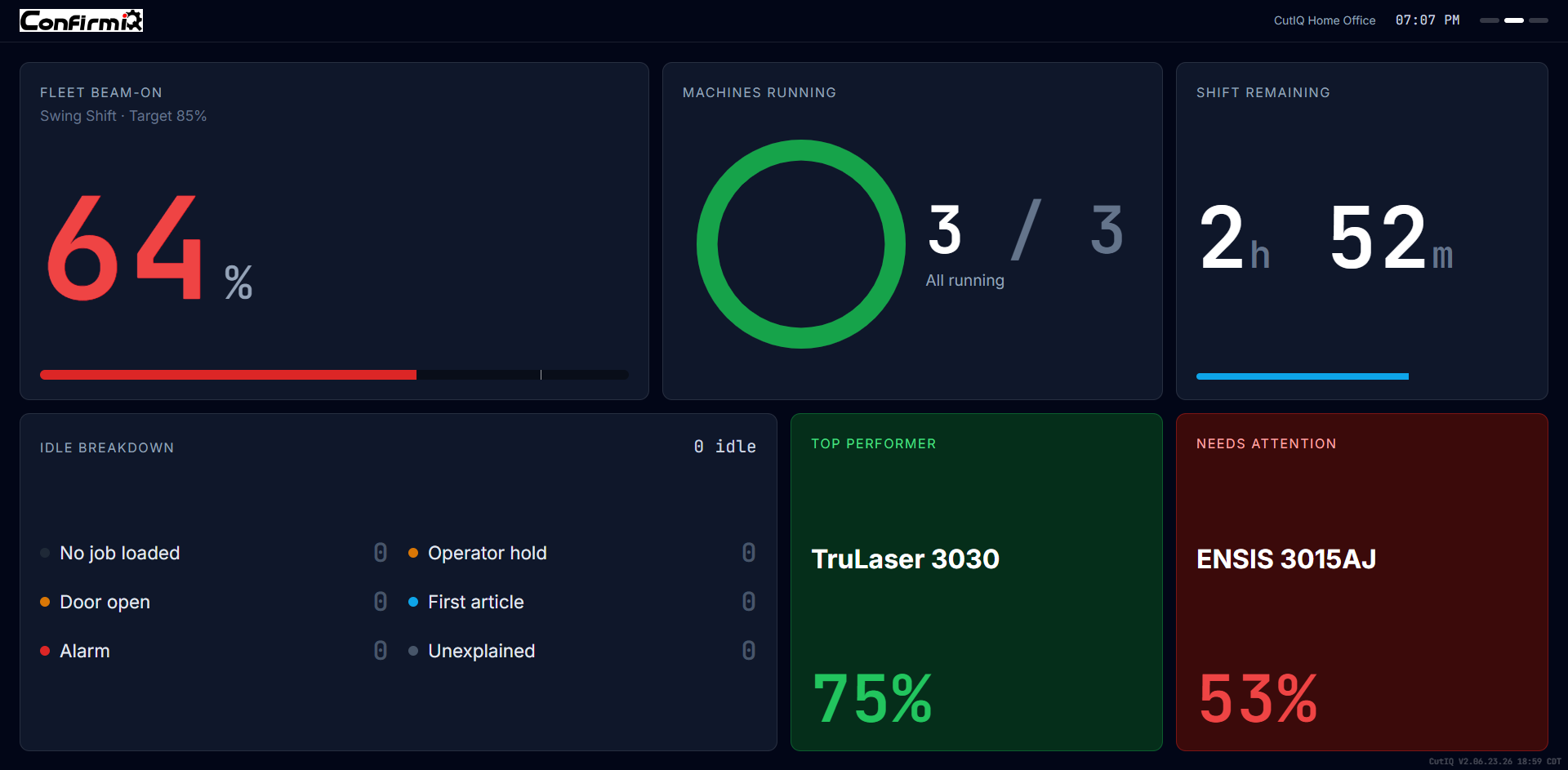Click the red fleet beam-on progress bar
The height and width of the screenshot is (770, 1568).
tap(228, 375)
